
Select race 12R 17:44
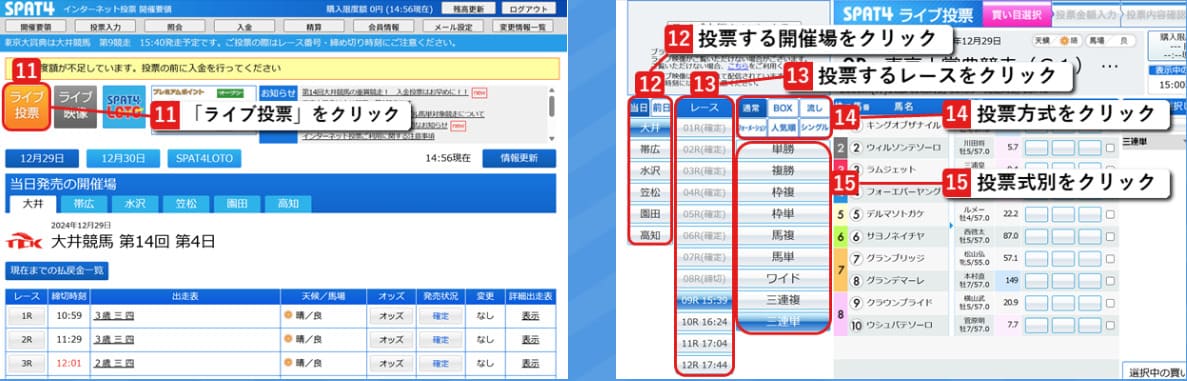coord(705,364)
